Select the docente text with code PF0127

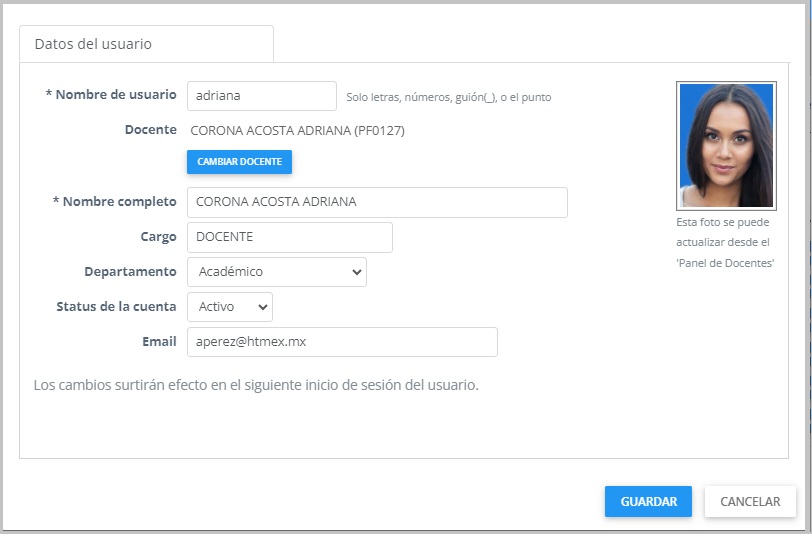pyautogui.click(x=297, y=130)
